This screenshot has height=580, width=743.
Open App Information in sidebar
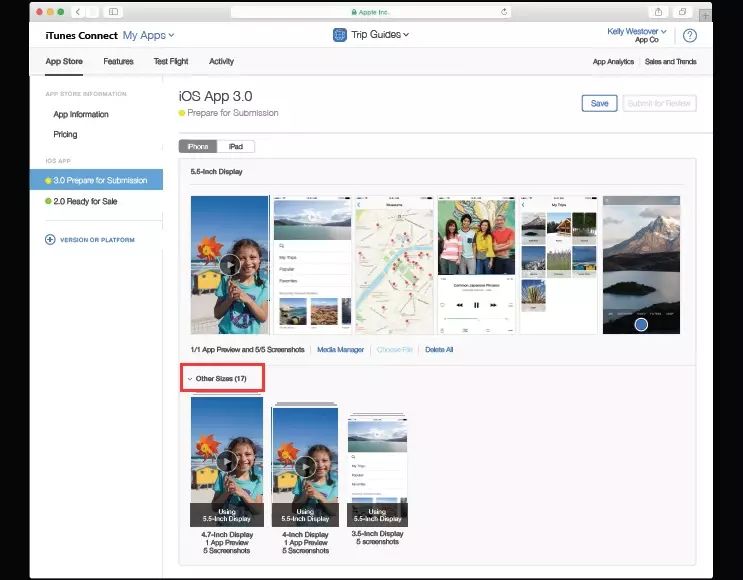click(x=81, y=115)
